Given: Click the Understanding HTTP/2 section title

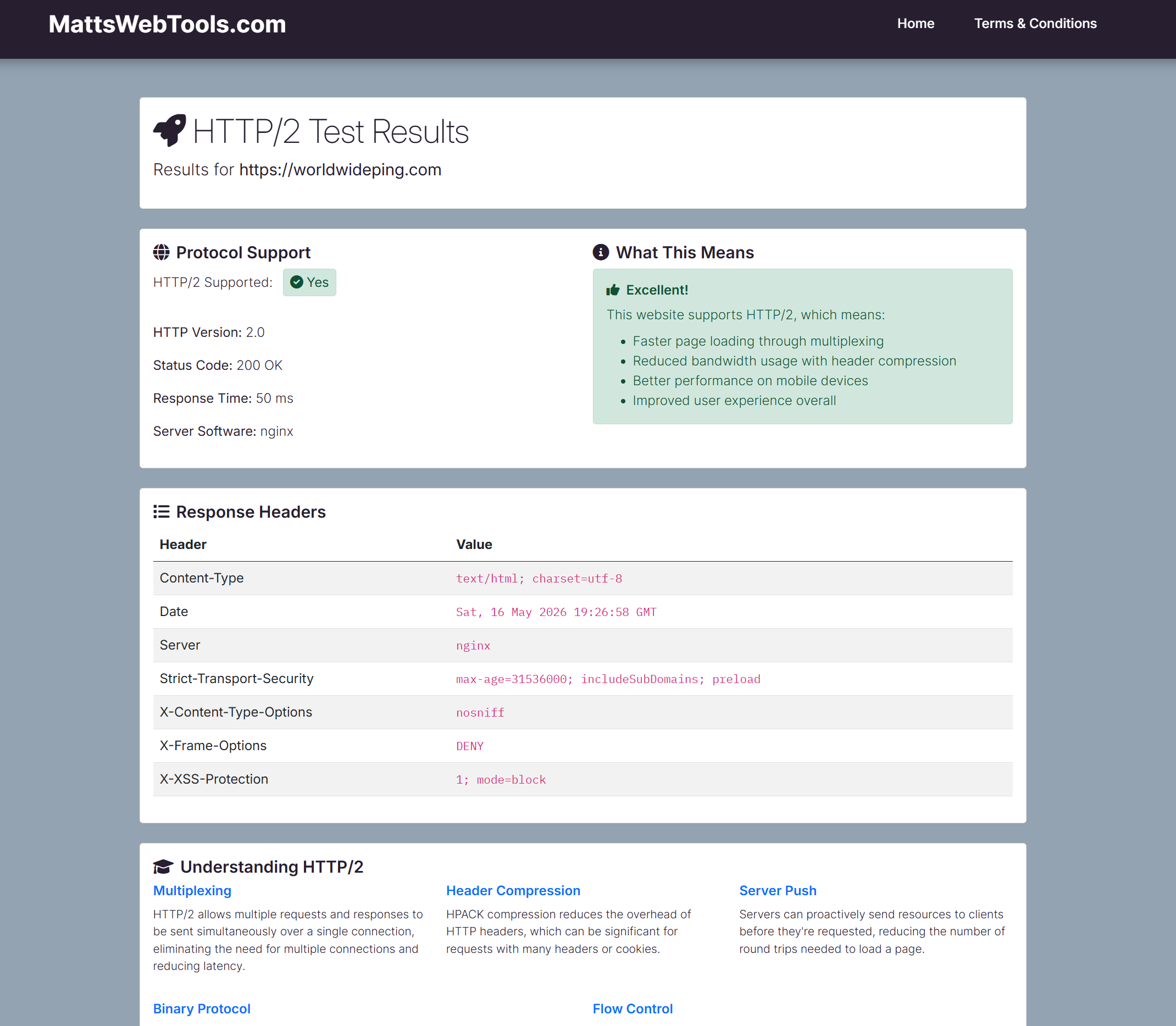Looking at the screenshot, I should pos(271,866).
